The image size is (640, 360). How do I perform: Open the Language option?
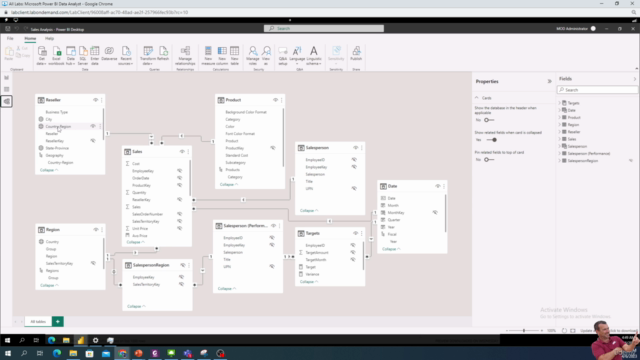(297, 56)
